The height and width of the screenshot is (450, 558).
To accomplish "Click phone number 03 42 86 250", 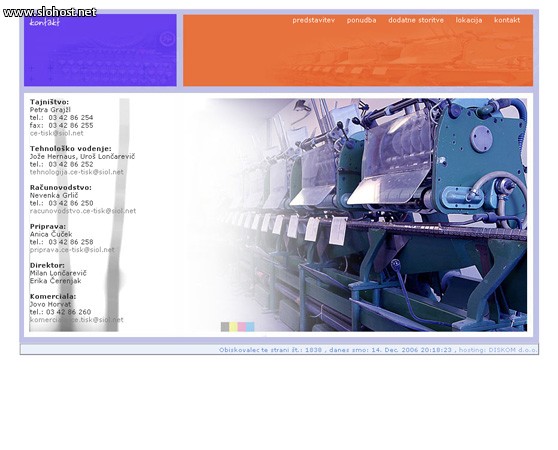I will point(71,203).
